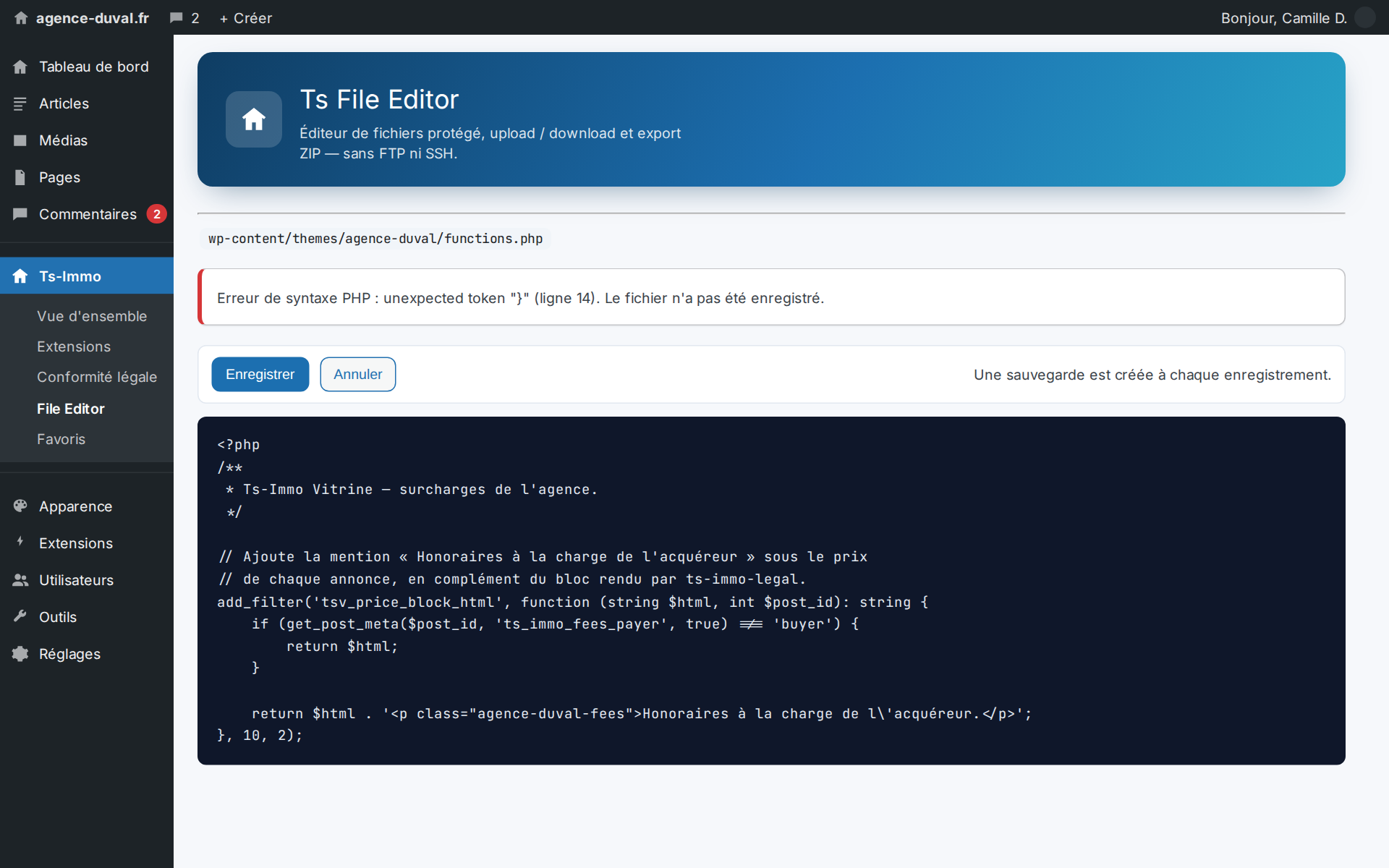Click the Apparence palette icon
Viewport: 1389px width, 868px height.
pyautogui.click(x=20, y=506)
